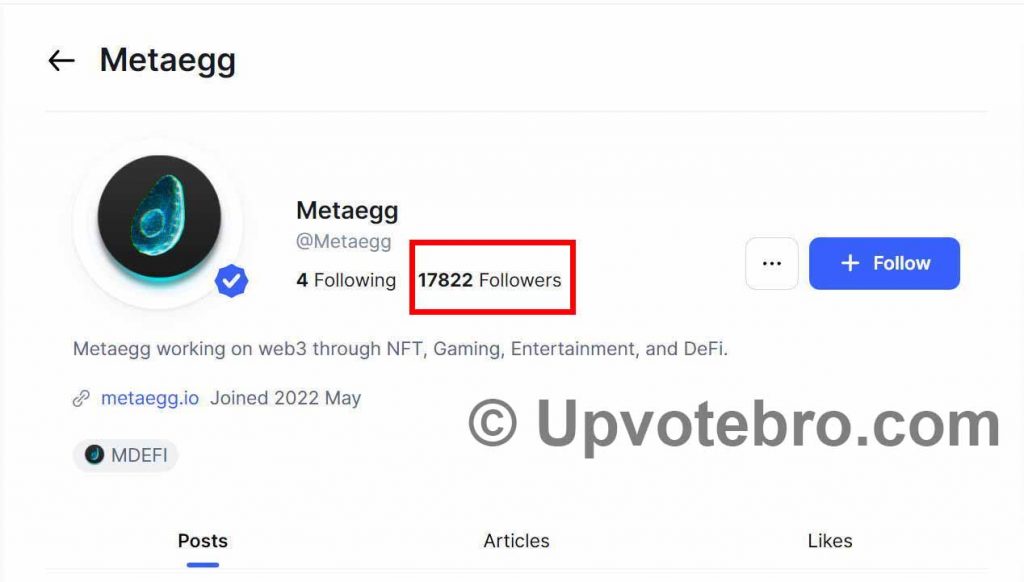Switch to the Articles tab
Image resolution: width=1024 pixels, height=582 pixels.
click(x=516, y=541)
